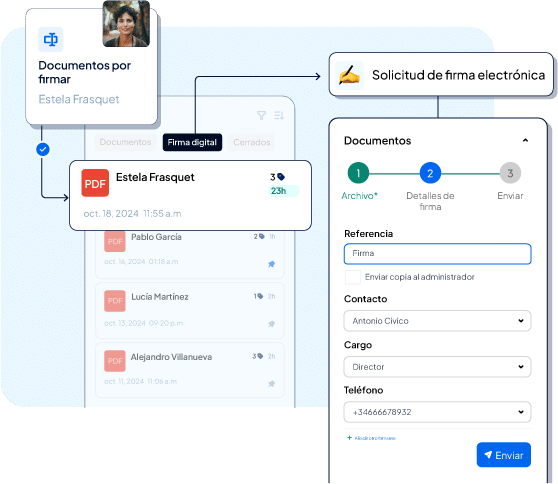The width and height of the screenshot is (558, 484).
Task: Switch to Cerrados tab
Action: (252, 142)
